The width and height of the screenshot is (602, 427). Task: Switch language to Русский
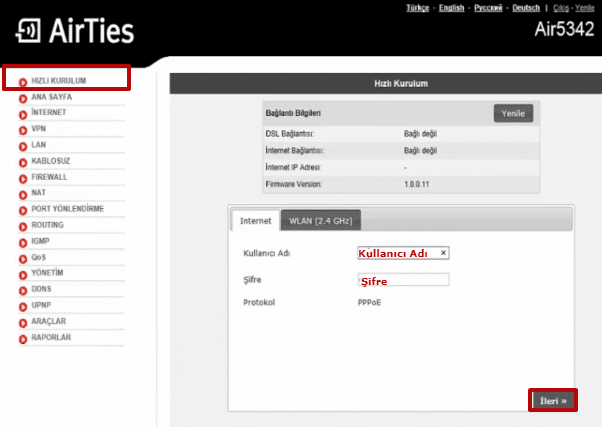[x=488, y=8]
